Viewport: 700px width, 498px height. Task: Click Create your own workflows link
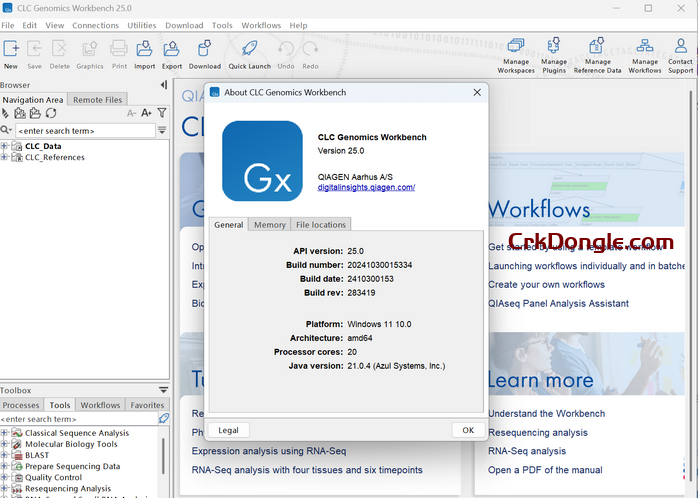tap(546, 285)
